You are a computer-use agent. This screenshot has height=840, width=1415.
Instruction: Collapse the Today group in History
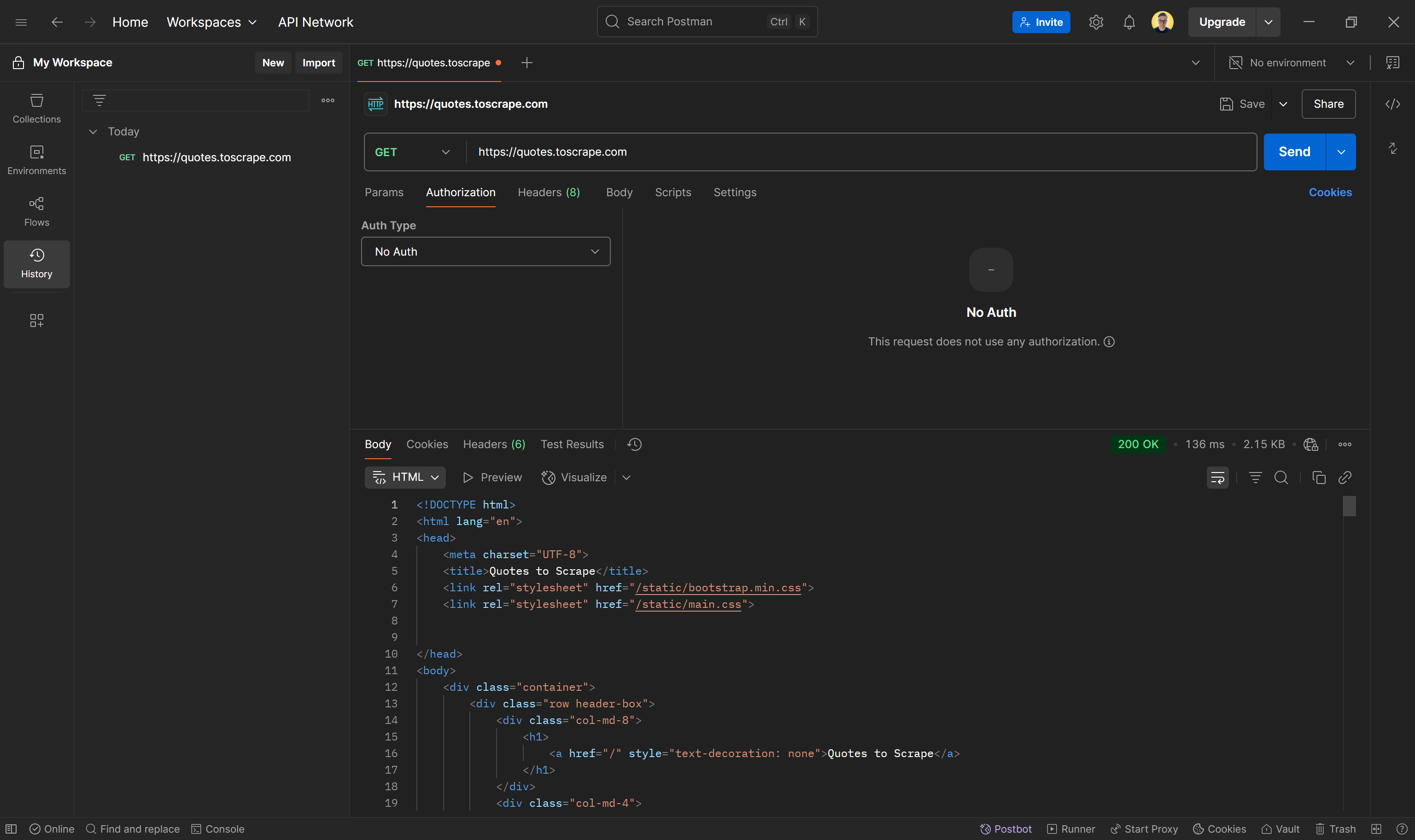(x=93, y=131)
